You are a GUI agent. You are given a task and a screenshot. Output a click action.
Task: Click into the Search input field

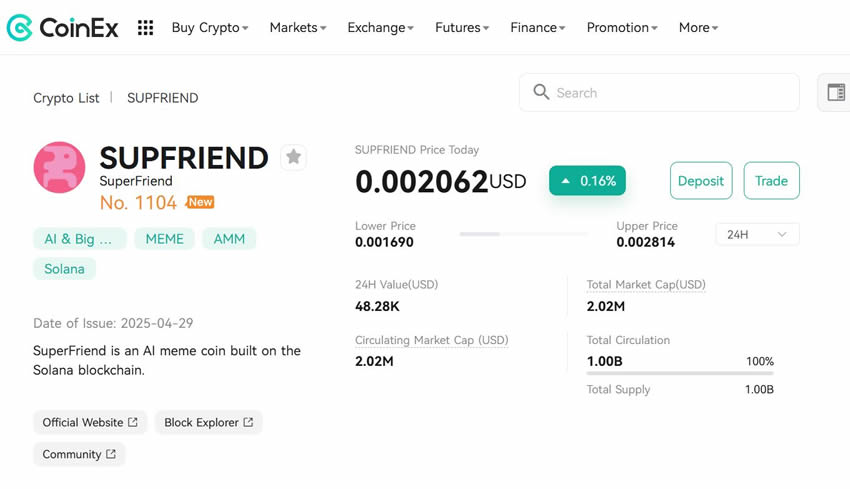(x=670, y=93)
